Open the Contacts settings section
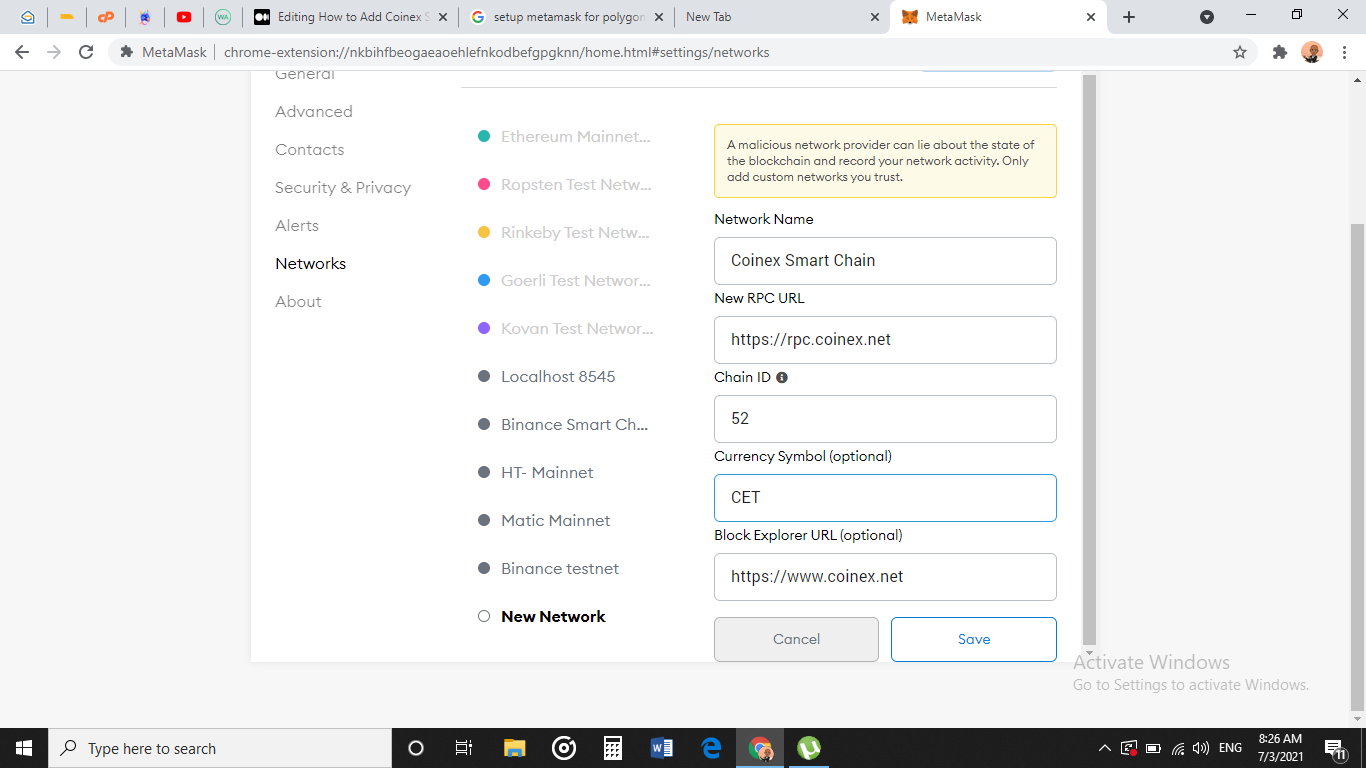 tap(310, 150)
